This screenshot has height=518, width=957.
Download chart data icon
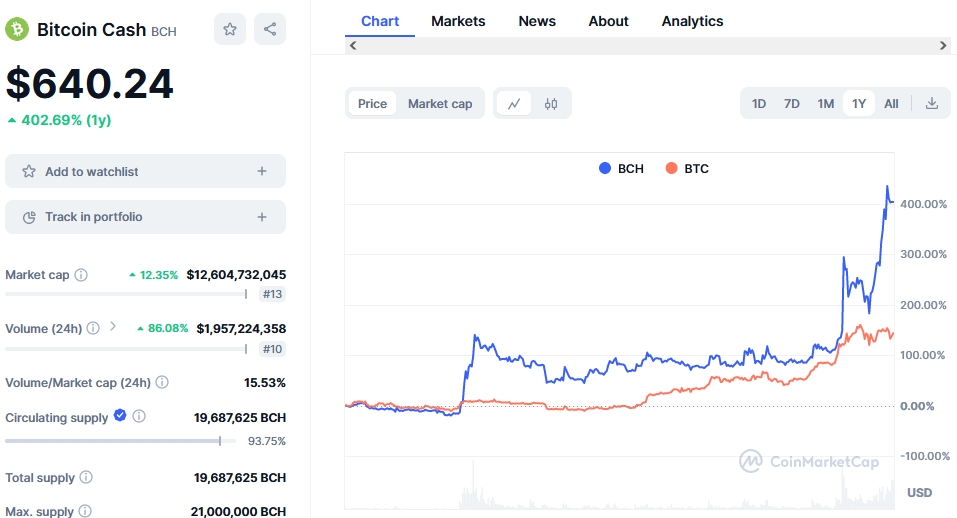tap(931, 104)
